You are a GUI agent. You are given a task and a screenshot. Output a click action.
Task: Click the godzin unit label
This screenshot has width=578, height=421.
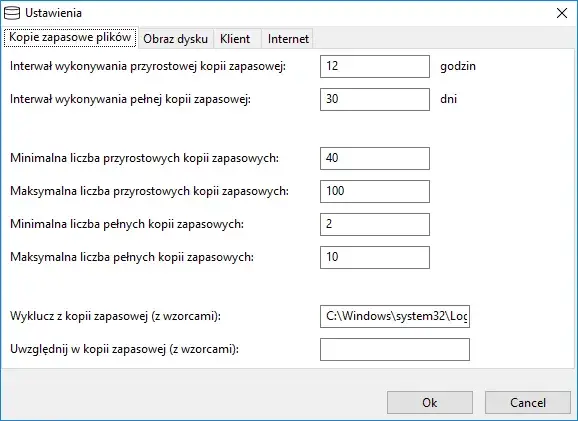(x=458, y=66)
